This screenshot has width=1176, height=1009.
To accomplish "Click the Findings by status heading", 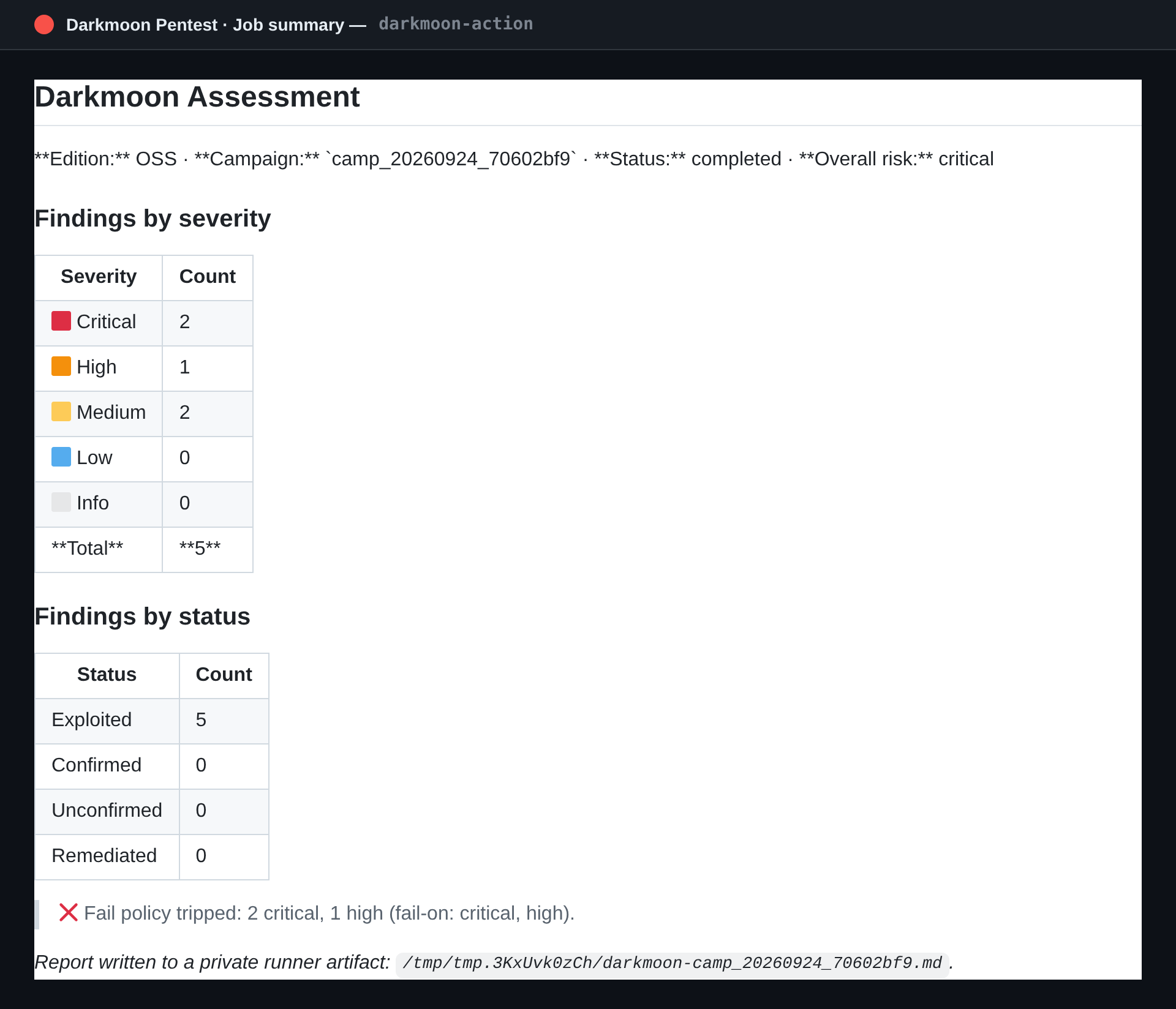I will pos(142,617).
